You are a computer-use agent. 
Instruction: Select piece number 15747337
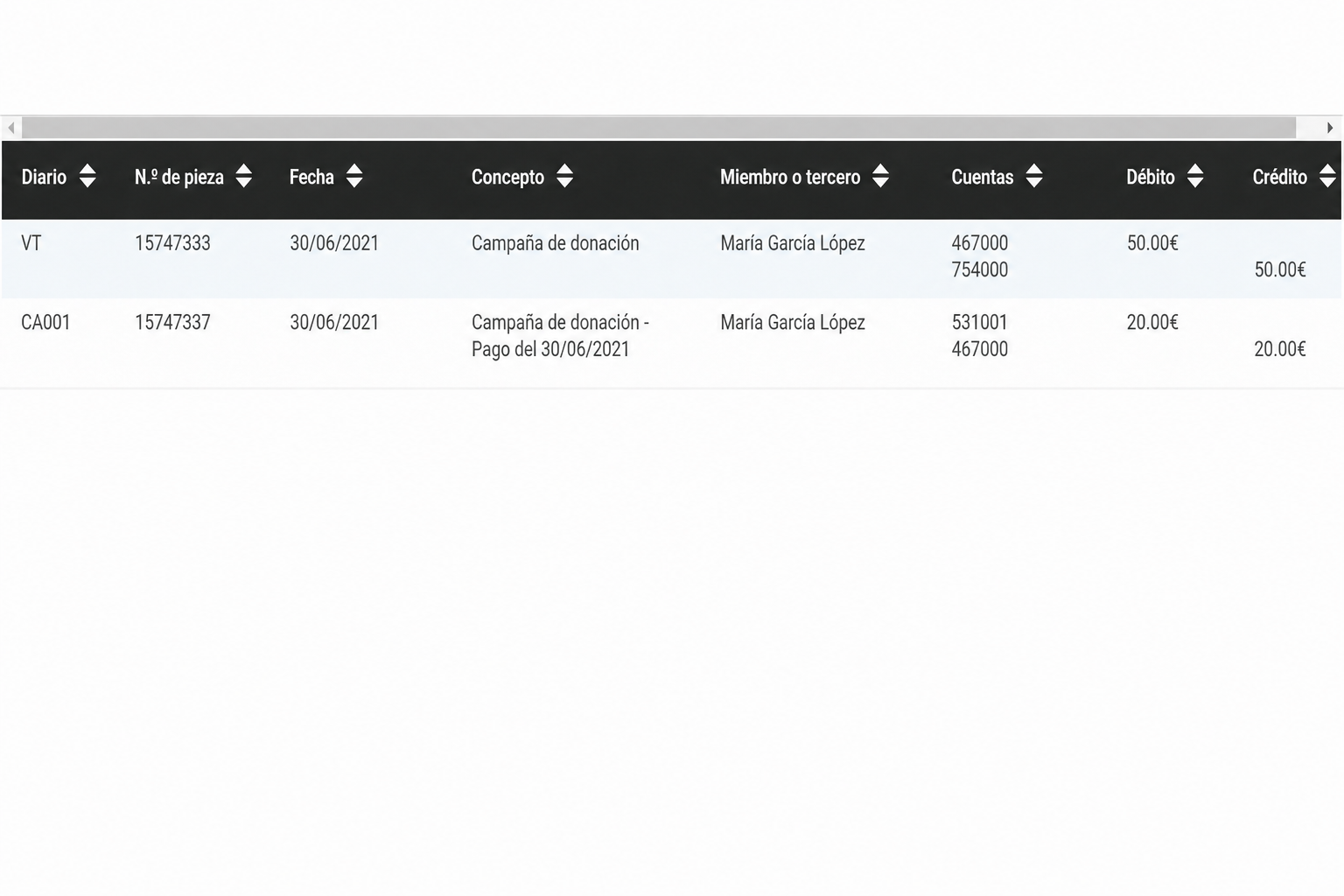pos(172,322)
